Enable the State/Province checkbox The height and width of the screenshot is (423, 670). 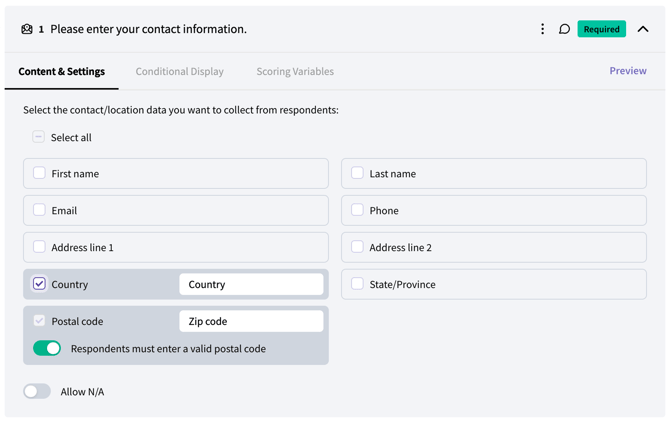click(x=357, y=284)
